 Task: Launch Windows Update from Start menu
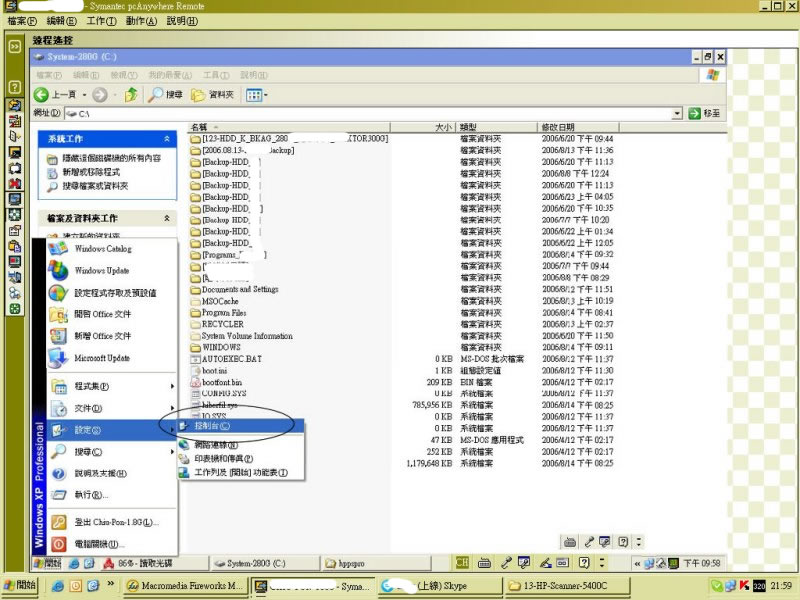tap(112, 270)
